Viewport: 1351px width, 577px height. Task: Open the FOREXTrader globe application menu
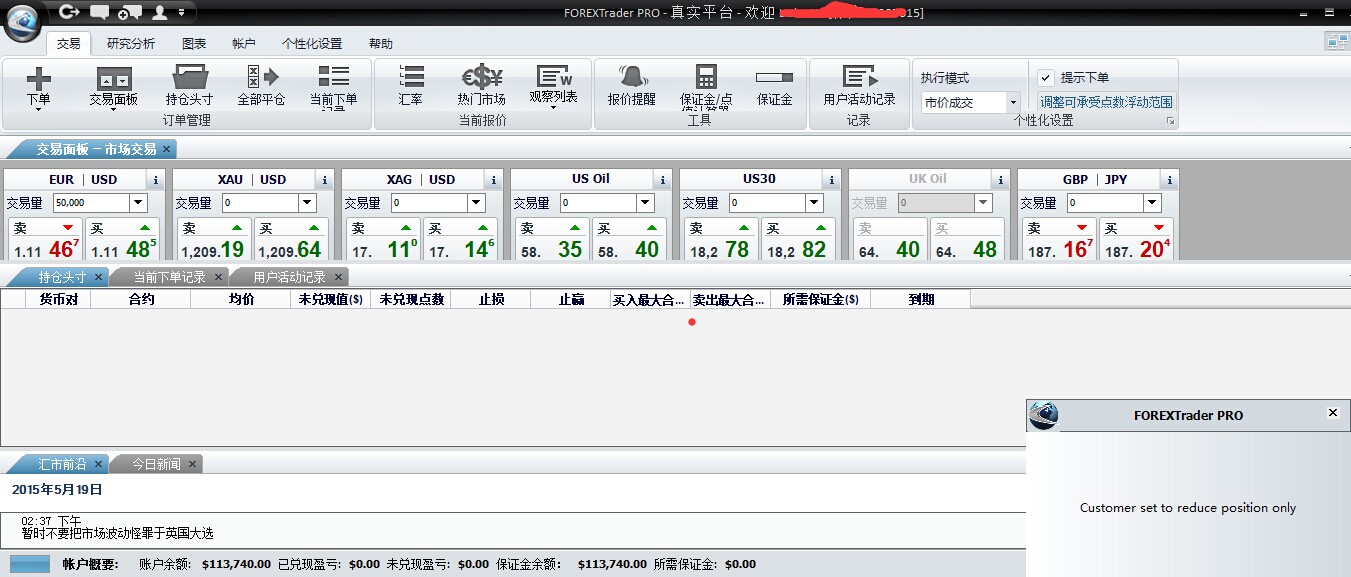tap(22, 22)
